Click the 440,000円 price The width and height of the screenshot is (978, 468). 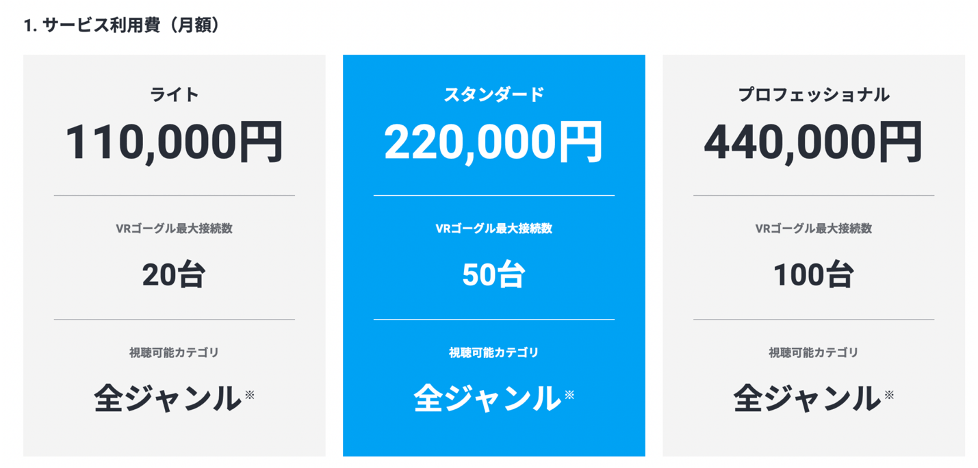(813, 142)
